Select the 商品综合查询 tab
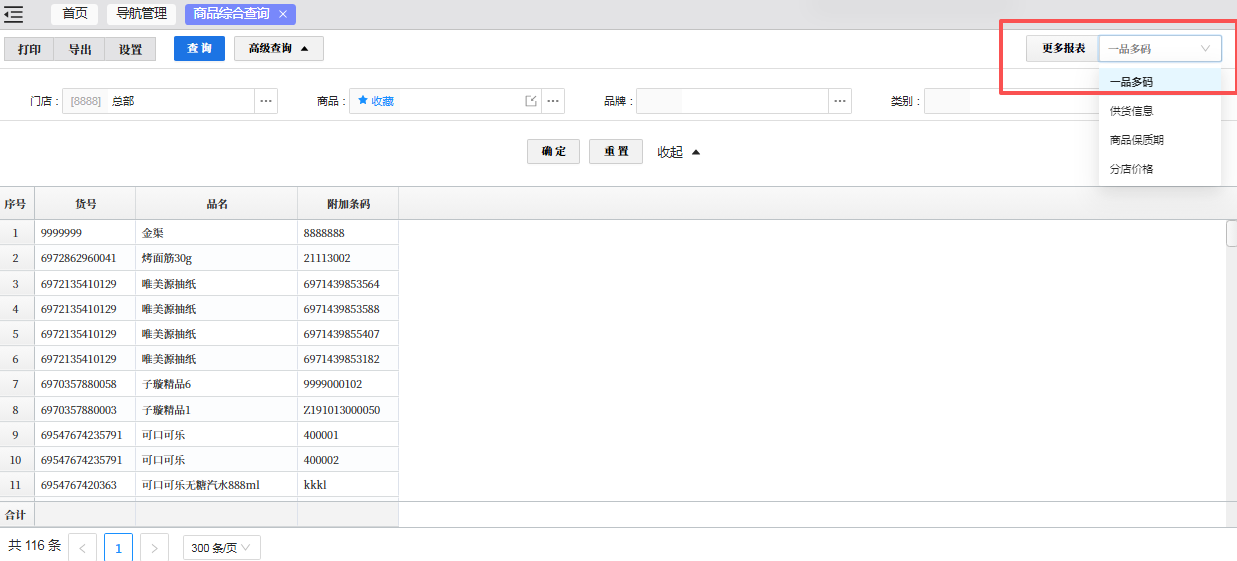Image resolution: width=1237 pixels, height=561 pixels. click(x=232, y=14)
